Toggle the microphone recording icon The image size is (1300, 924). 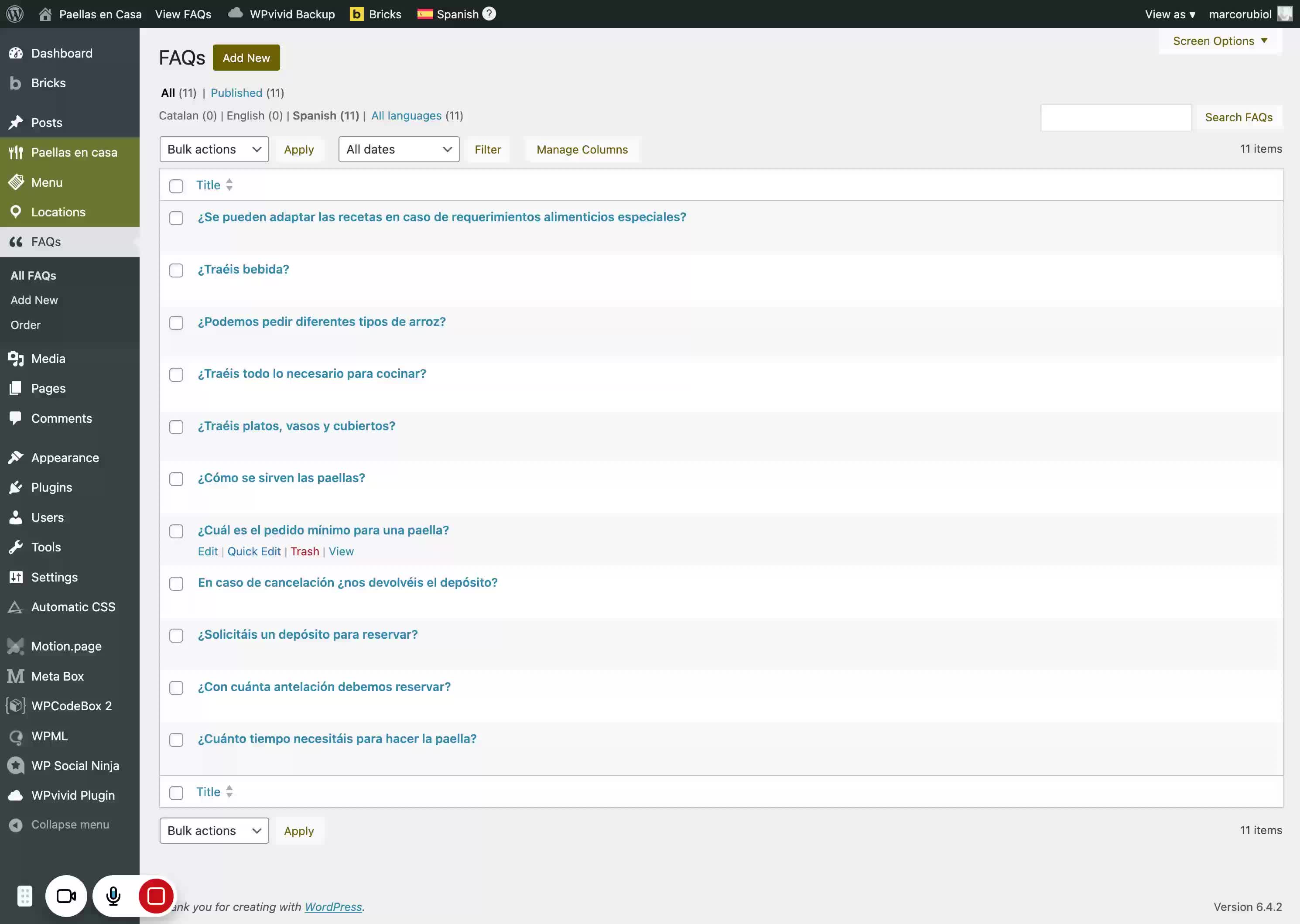pos(113,896)
